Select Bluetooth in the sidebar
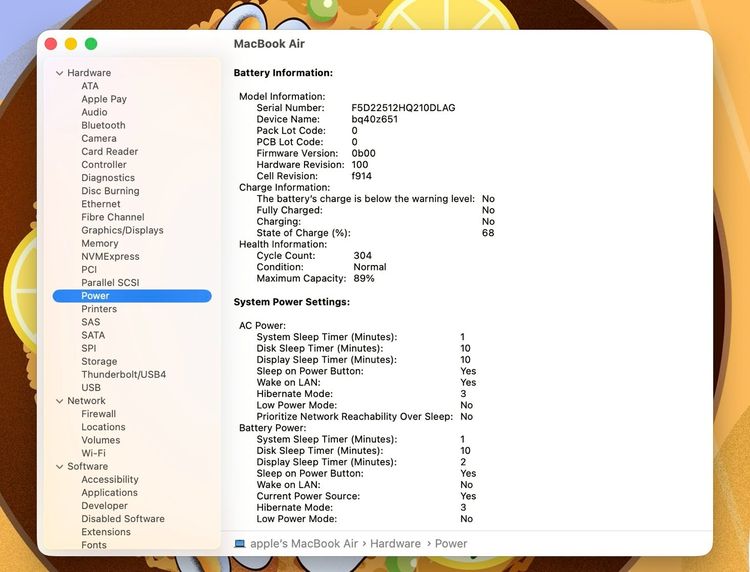 [x=103, y=125]
